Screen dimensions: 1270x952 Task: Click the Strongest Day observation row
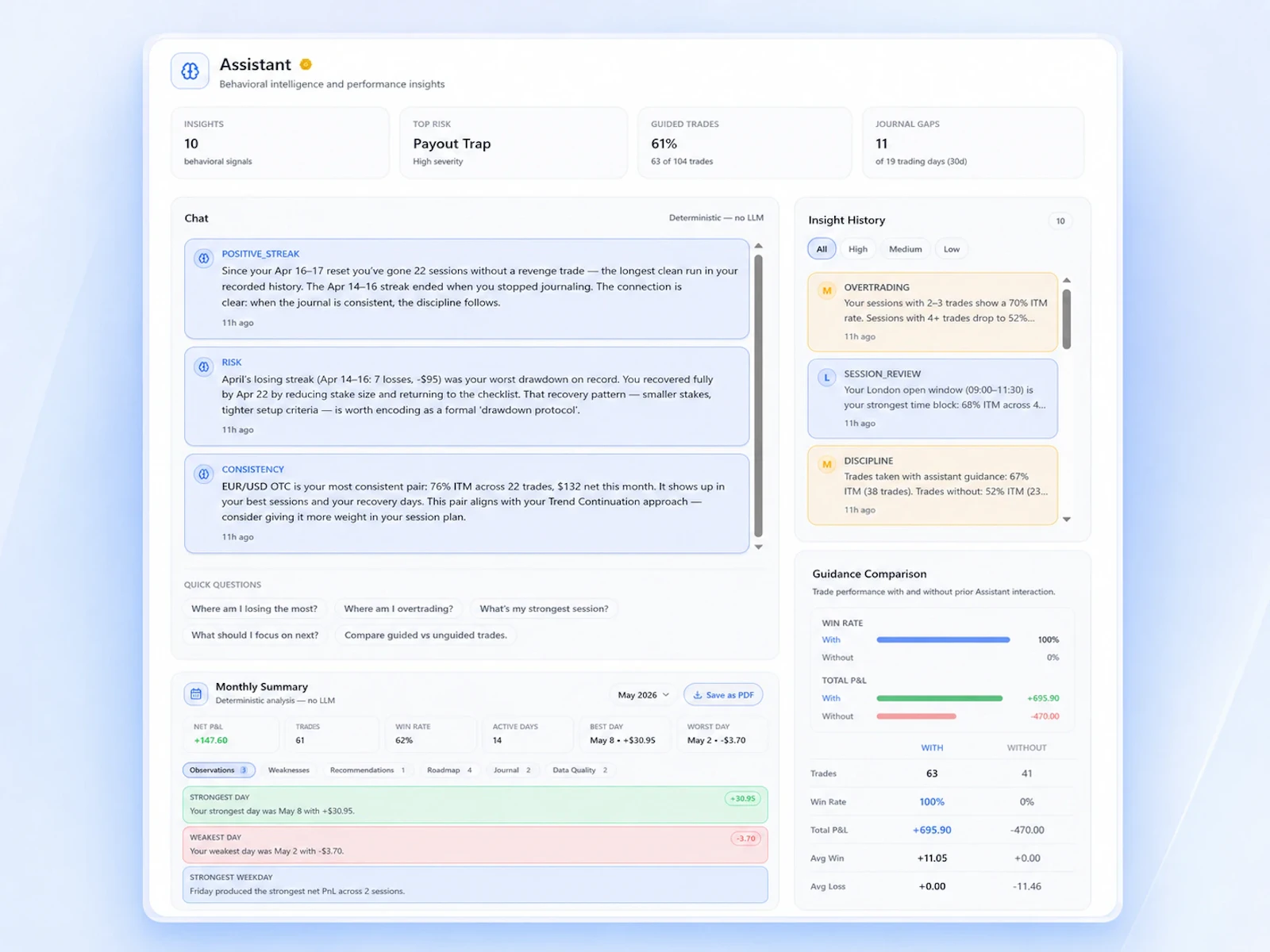click(475, 804)
